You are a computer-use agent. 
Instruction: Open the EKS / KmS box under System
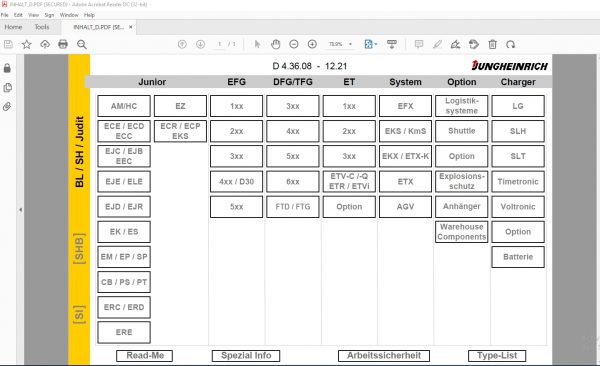[405, 131]
